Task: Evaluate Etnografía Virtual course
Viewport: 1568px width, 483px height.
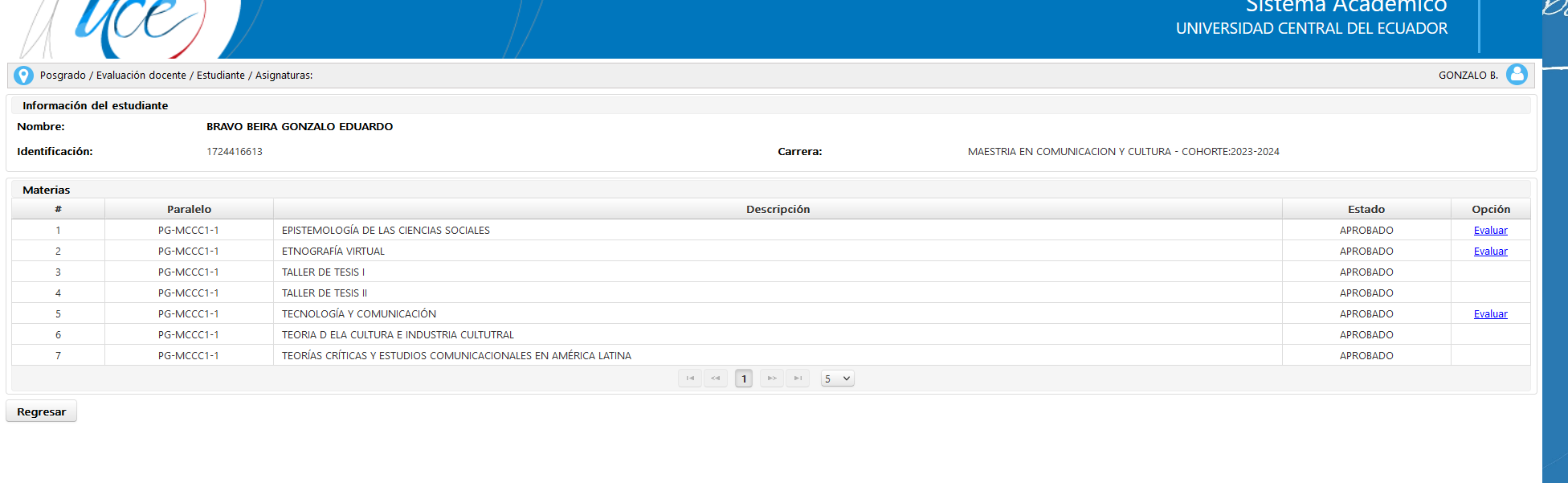Action: point(1490,252)
